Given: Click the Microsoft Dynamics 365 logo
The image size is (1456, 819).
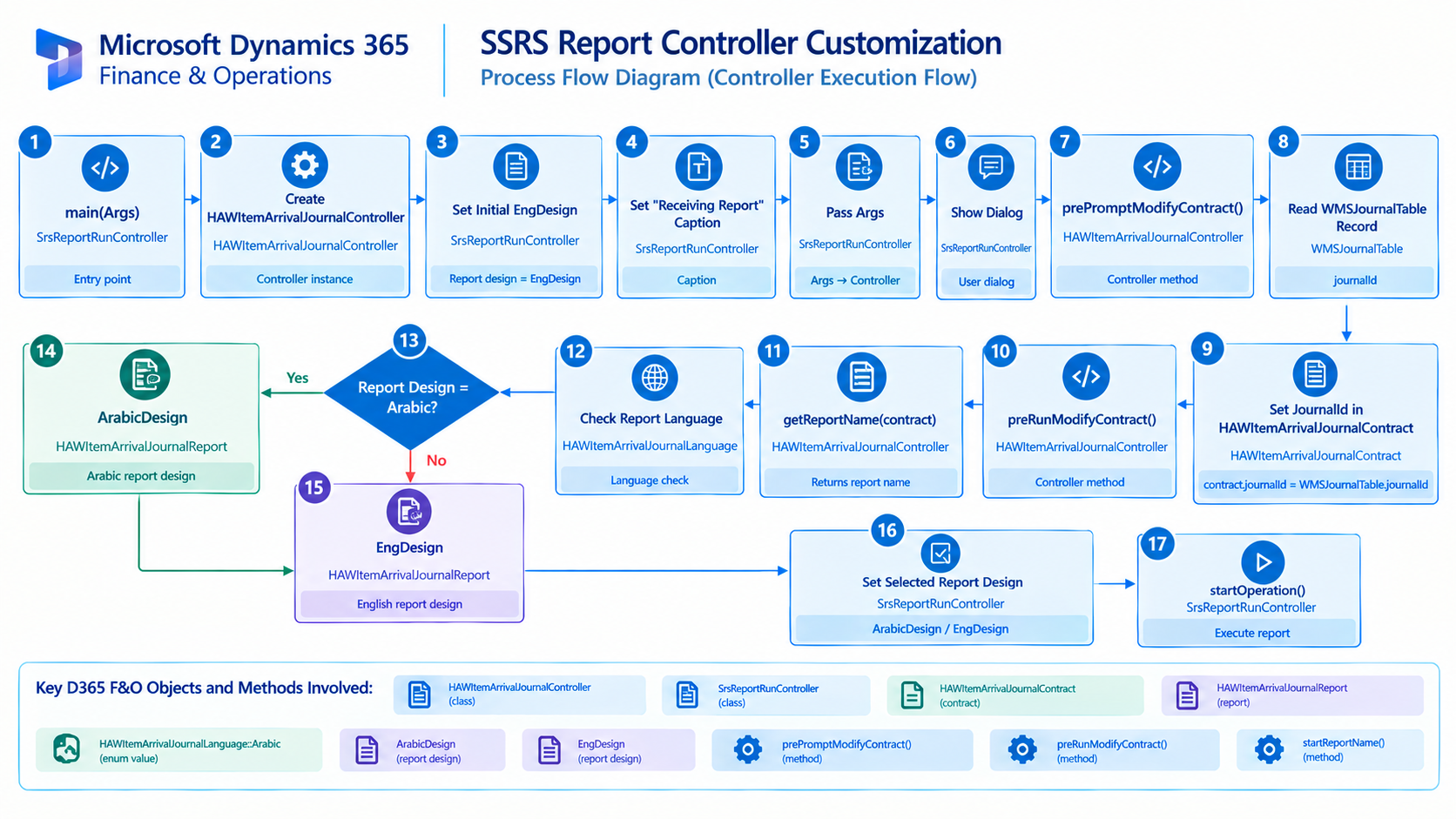Looking at the screenshot, I should [x=59, y=58].
